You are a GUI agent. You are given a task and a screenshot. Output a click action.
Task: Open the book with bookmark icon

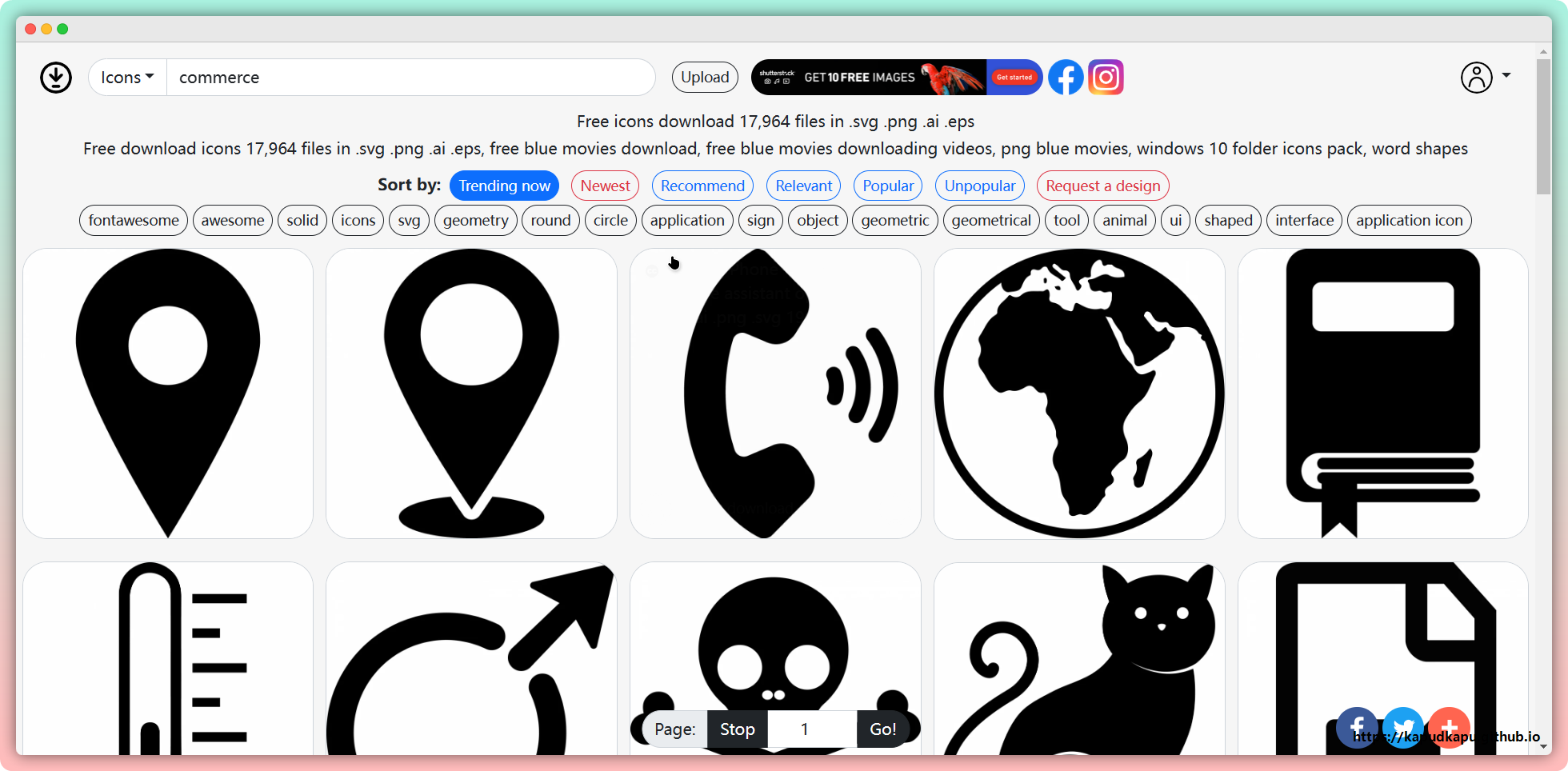click(x=1382, y=393)
